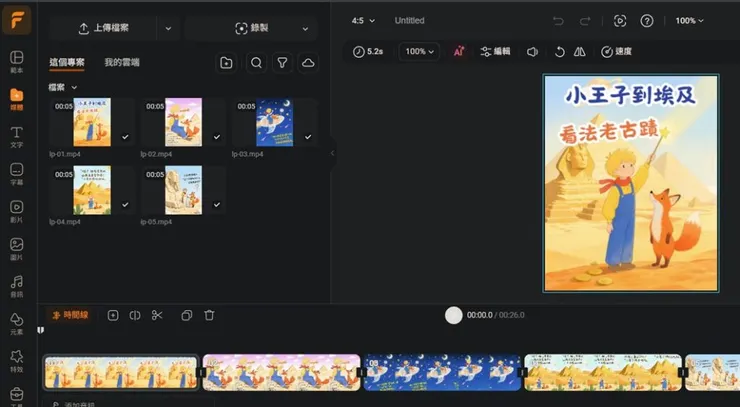Image resolution: width=740 pixels, height=407 pixels.
Task: Open the clip 100% scale dropdown
Action: pyautogui.click(x=420, y=51)
